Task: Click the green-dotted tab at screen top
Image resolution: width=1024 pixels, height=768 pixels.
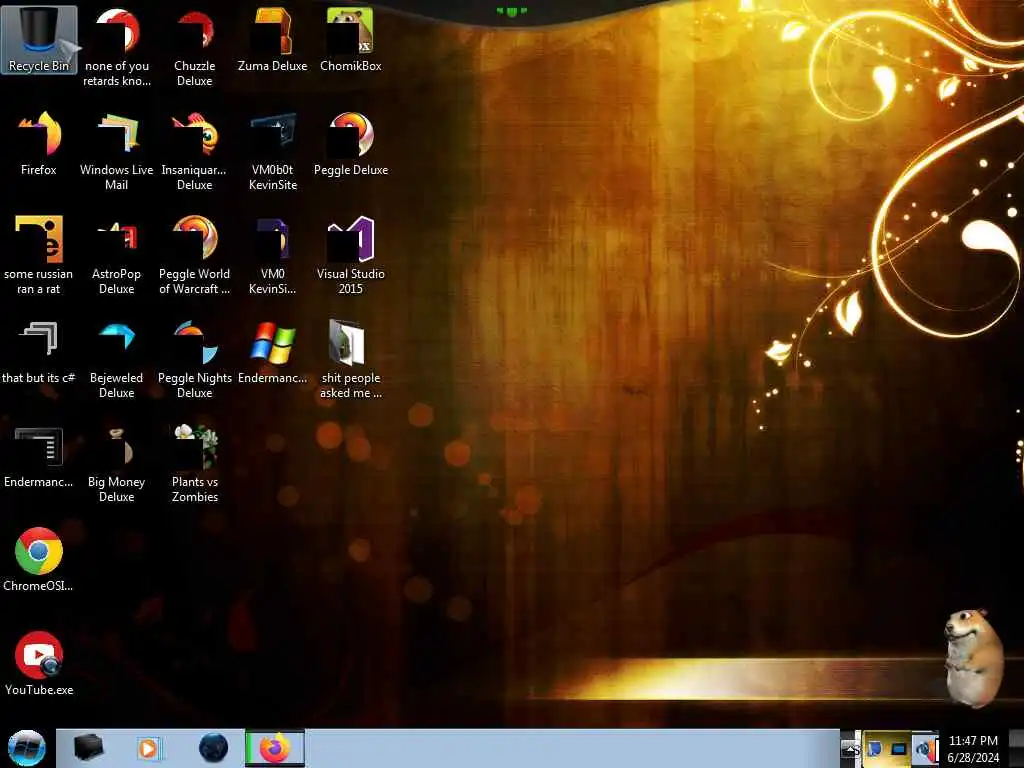Action: tap(511, 11)
